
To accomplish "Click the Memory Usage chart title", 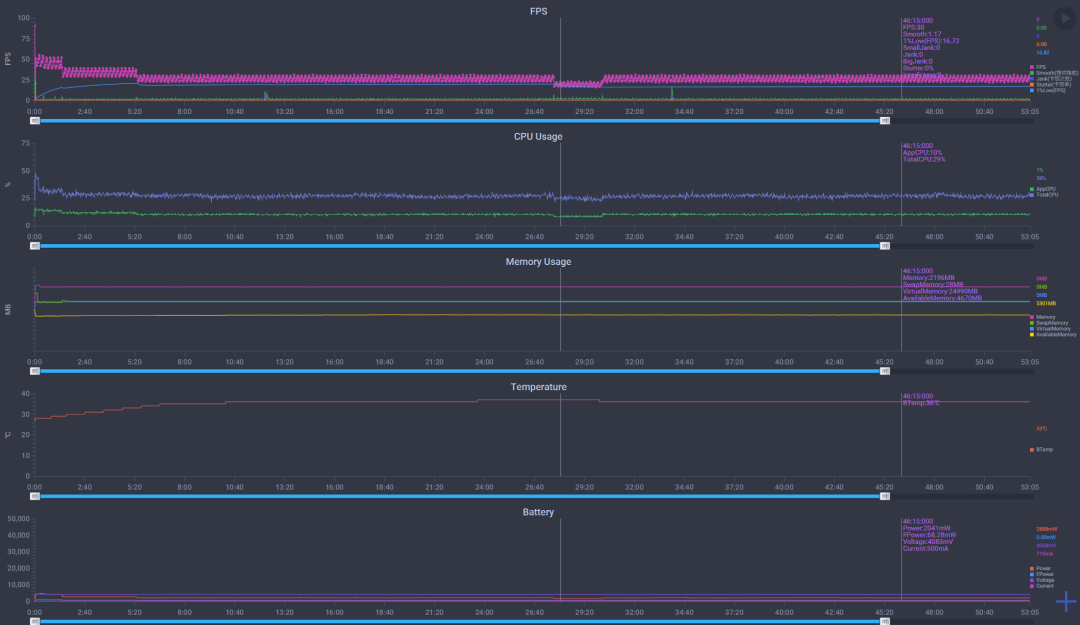I will click(x=538, y=262).
